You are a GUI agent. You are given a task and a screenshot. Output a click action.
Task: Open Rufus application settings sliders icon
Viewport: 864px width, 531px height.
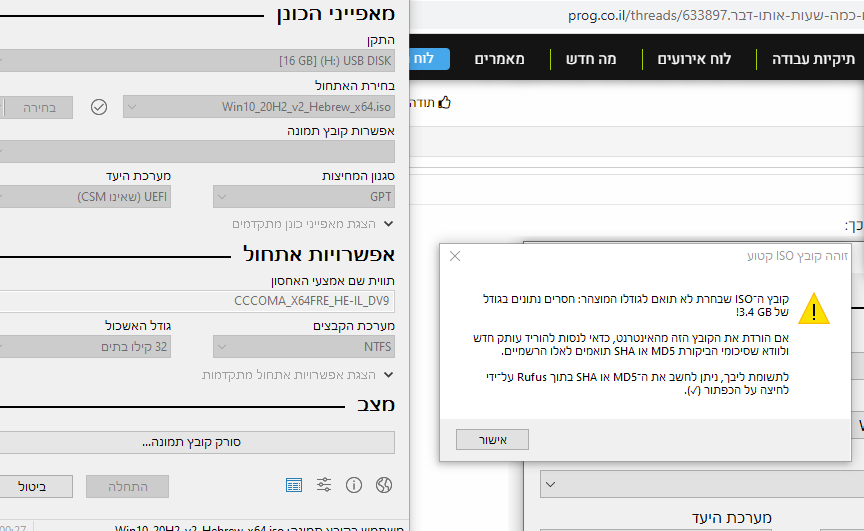(x=324, y=485)
